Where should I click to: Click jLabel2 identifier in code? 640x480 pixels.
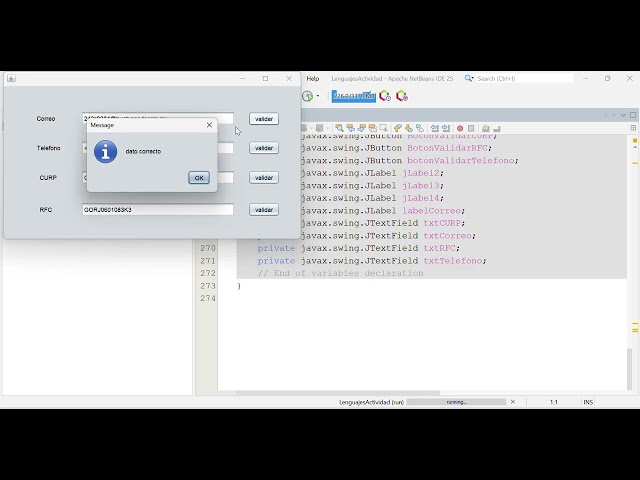(x=421, y=173)
